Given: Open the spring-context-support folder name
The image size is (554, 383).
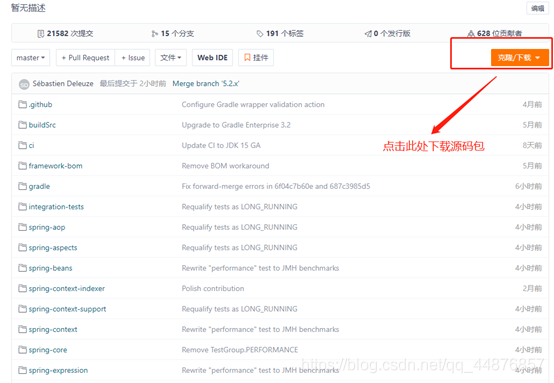Looking at the screenshot, I should coord(67,309).
